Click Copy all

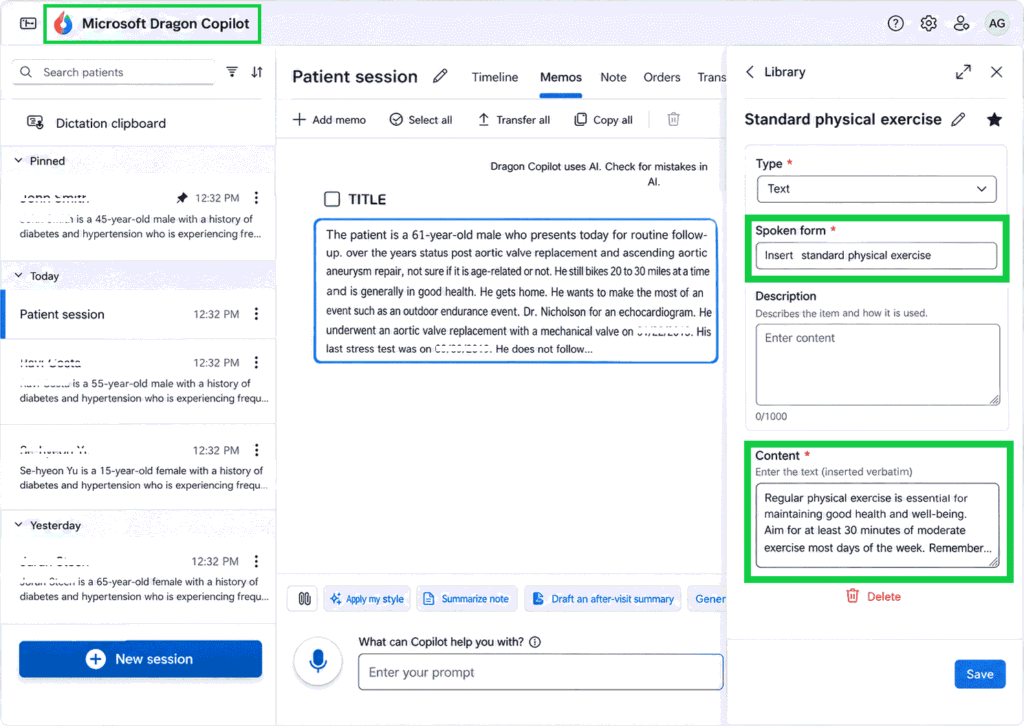click(x=603, y=119)
